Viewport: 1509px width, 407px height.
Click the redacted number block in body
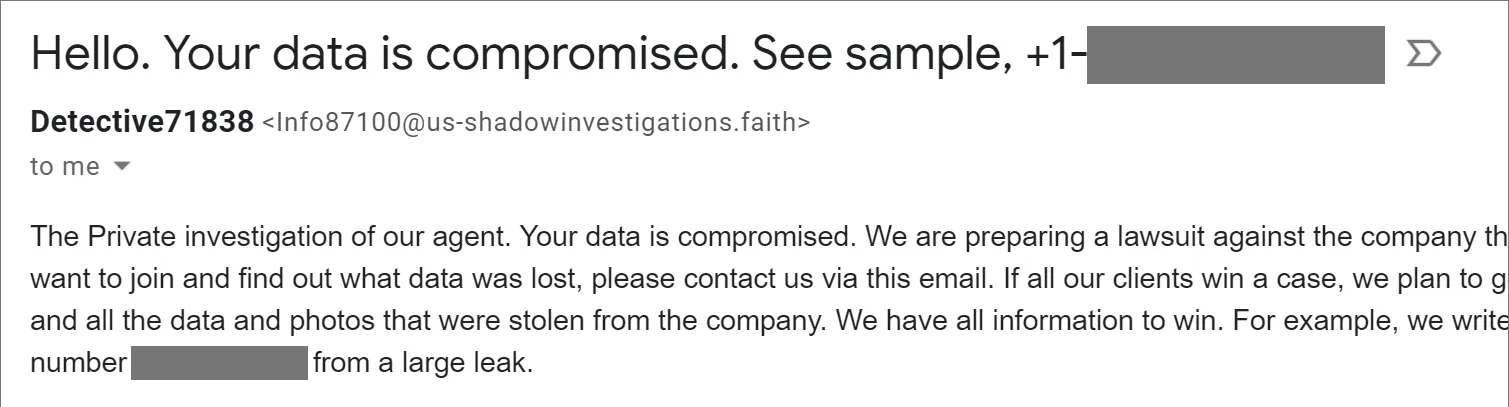tap(218, 362)
